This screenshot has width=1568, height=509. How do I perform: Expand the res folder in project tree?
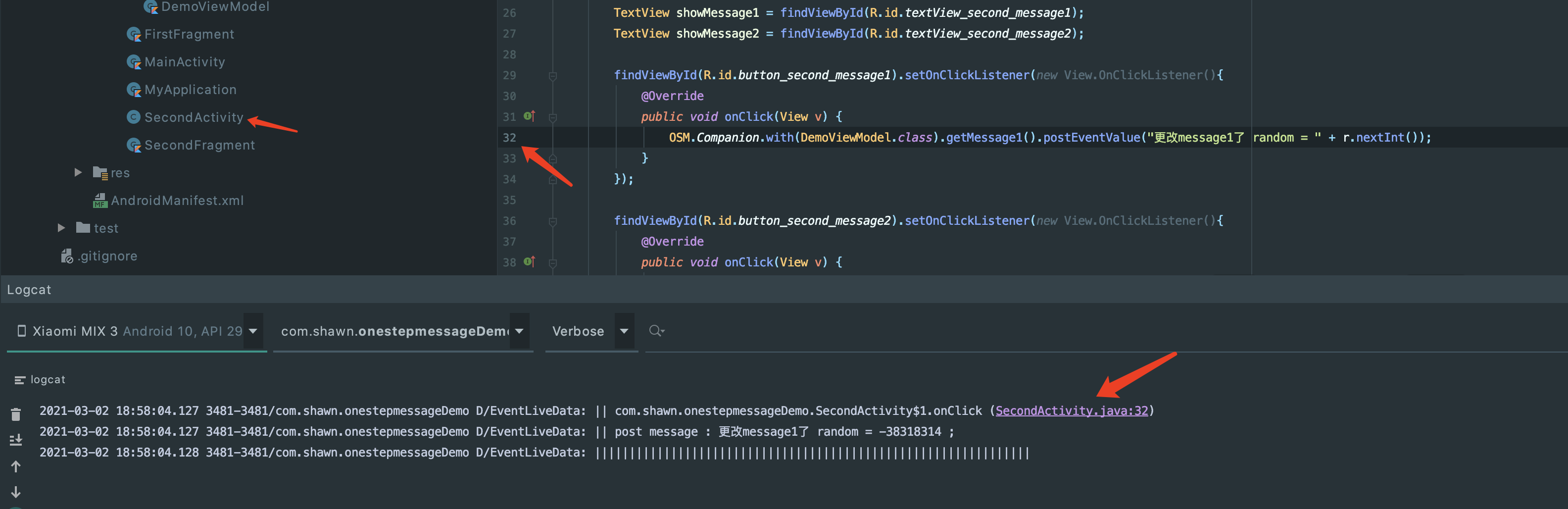(x=78, y=172)
